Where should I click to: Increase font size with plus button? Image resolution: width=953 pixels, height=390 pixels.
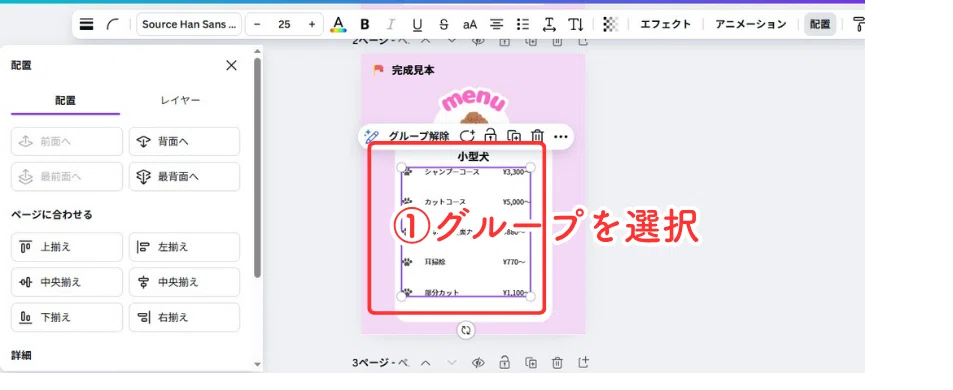tap(312, 24)
